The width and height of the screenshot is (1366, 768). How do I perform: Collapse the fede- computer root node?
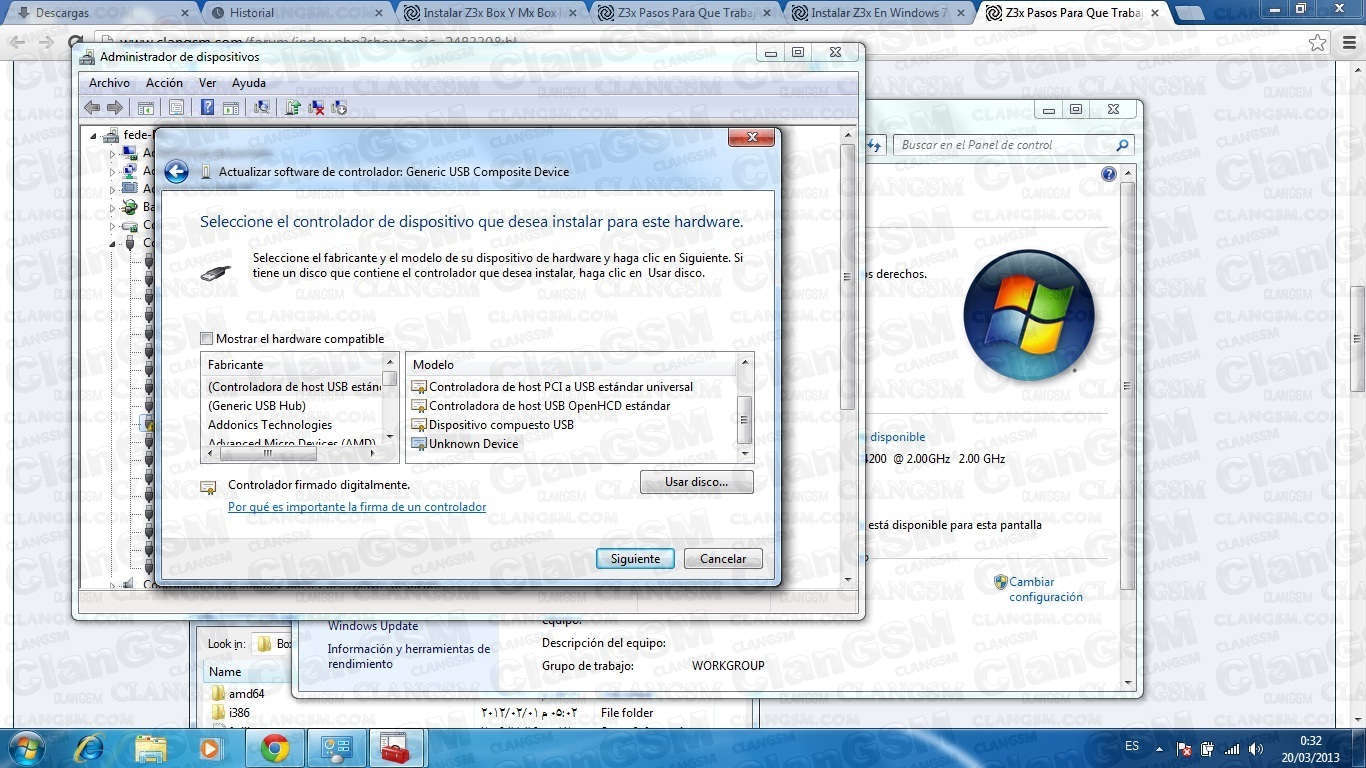pos(95,135)
